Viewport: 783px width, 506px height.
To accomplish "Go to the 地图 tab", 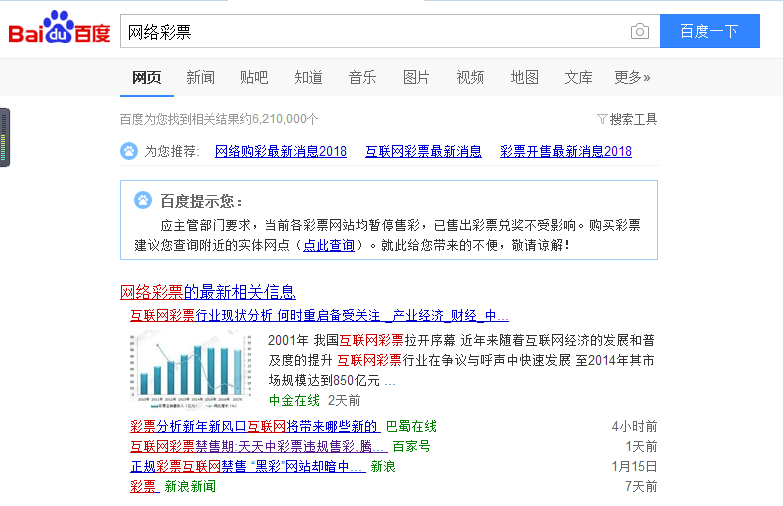I will pos(524,77).
